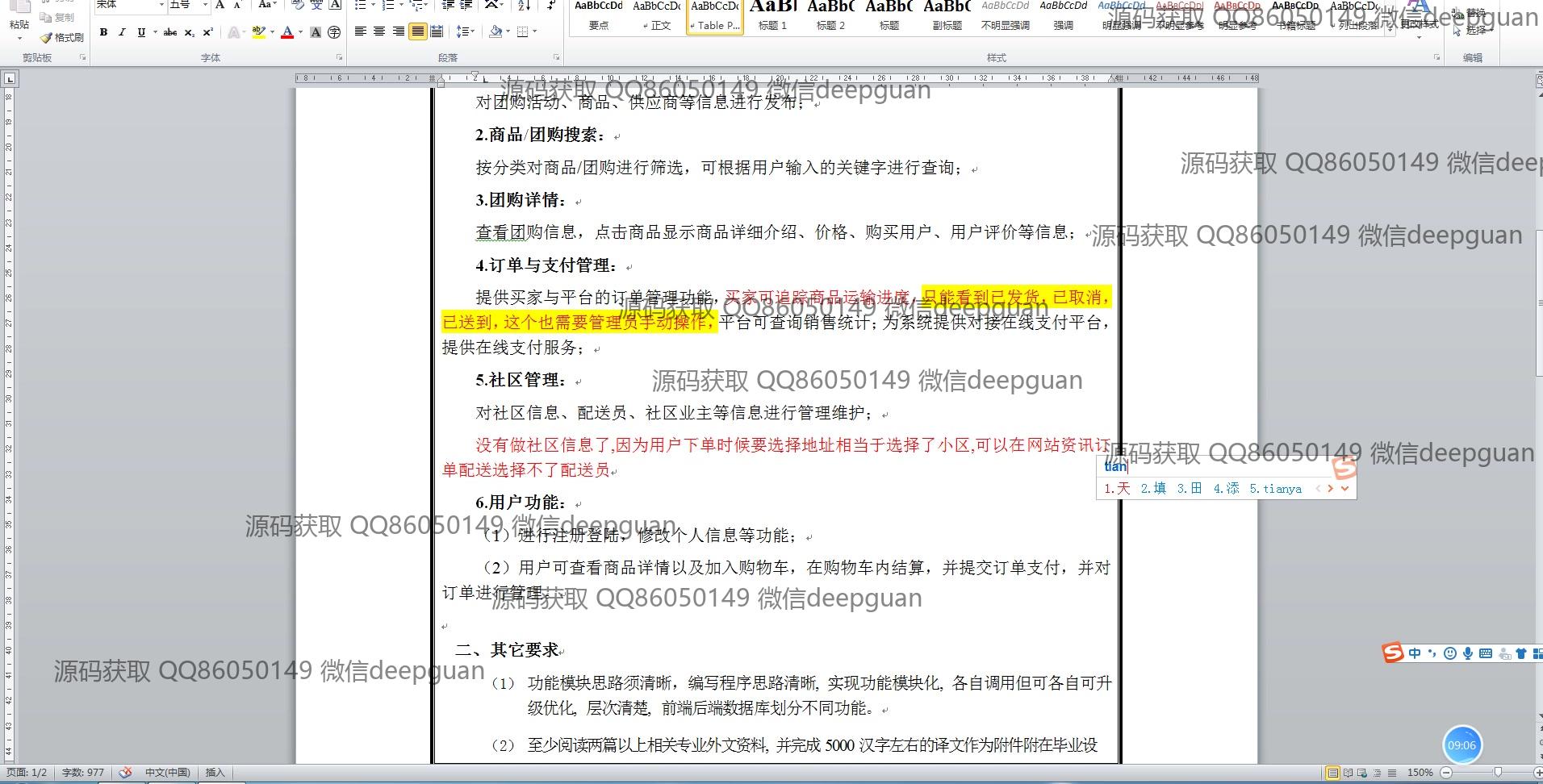The height and width of the screenshot is (784, 1543).
Task: Align paragraph text right
Action: click(398, 31)
